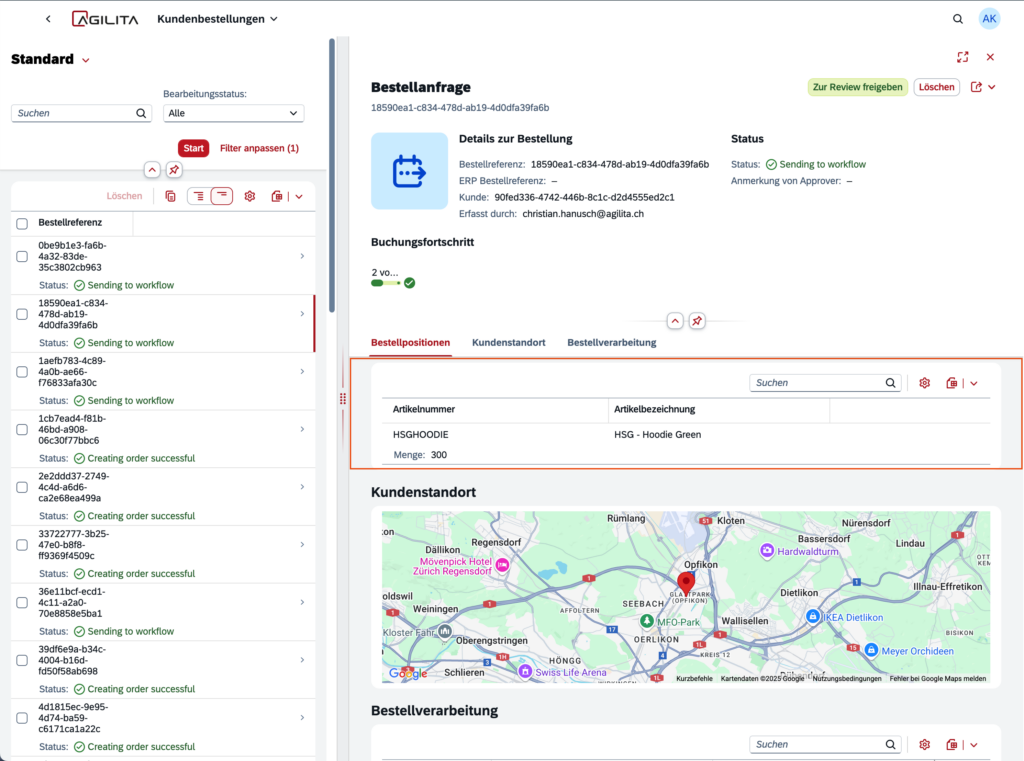Viewport: 1024px width, 761px height.
Task: Click the red location pin on map
Action: tap(685, 583)
